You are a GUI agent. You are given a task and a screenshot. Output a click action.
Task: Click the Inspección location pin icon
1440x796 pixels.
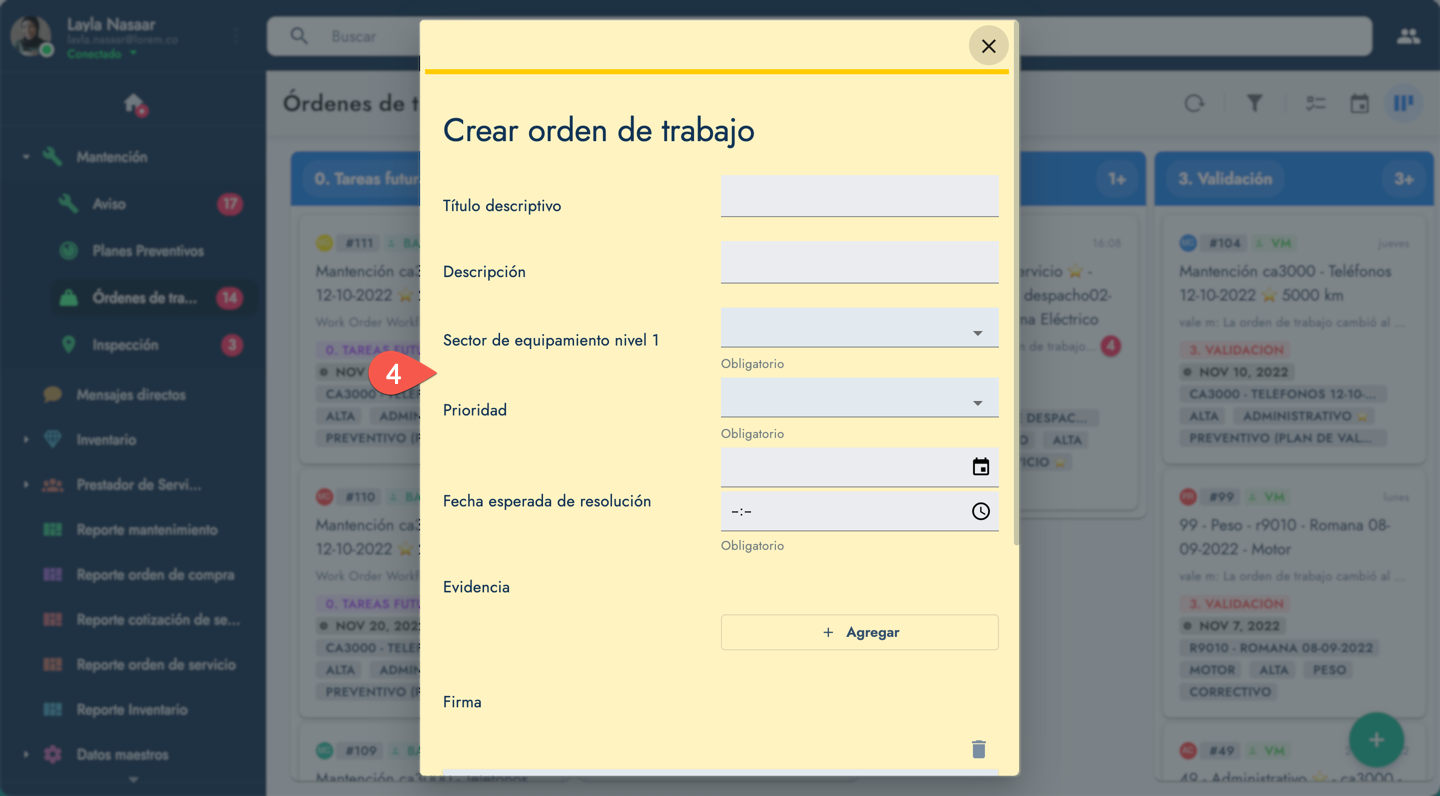tap(68, 345)
